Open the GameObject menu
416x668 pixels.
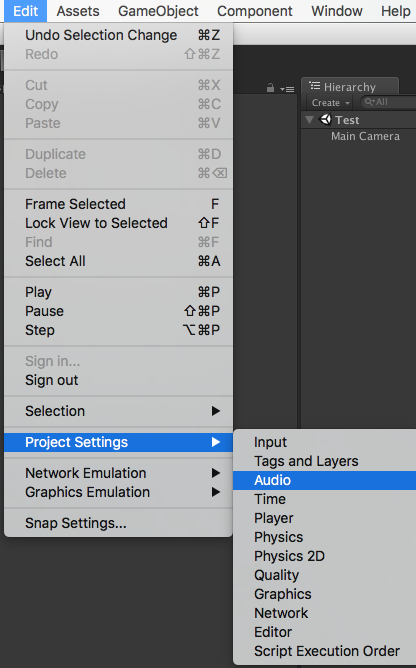pos(159,11)
